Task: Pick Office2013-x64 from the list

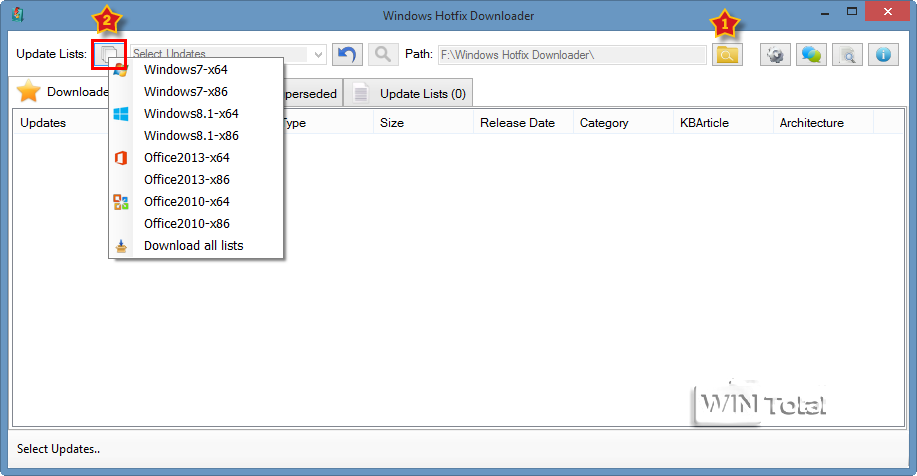Action: click(196, 158)
